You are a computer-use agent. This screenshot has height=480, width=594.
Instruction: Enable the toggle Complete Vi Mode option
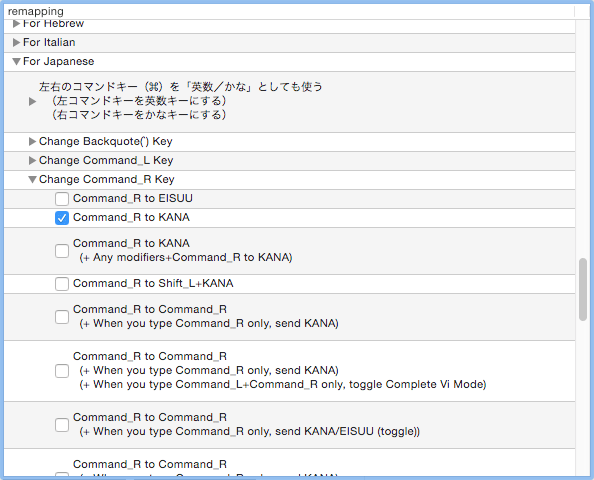tap(62, 371)
